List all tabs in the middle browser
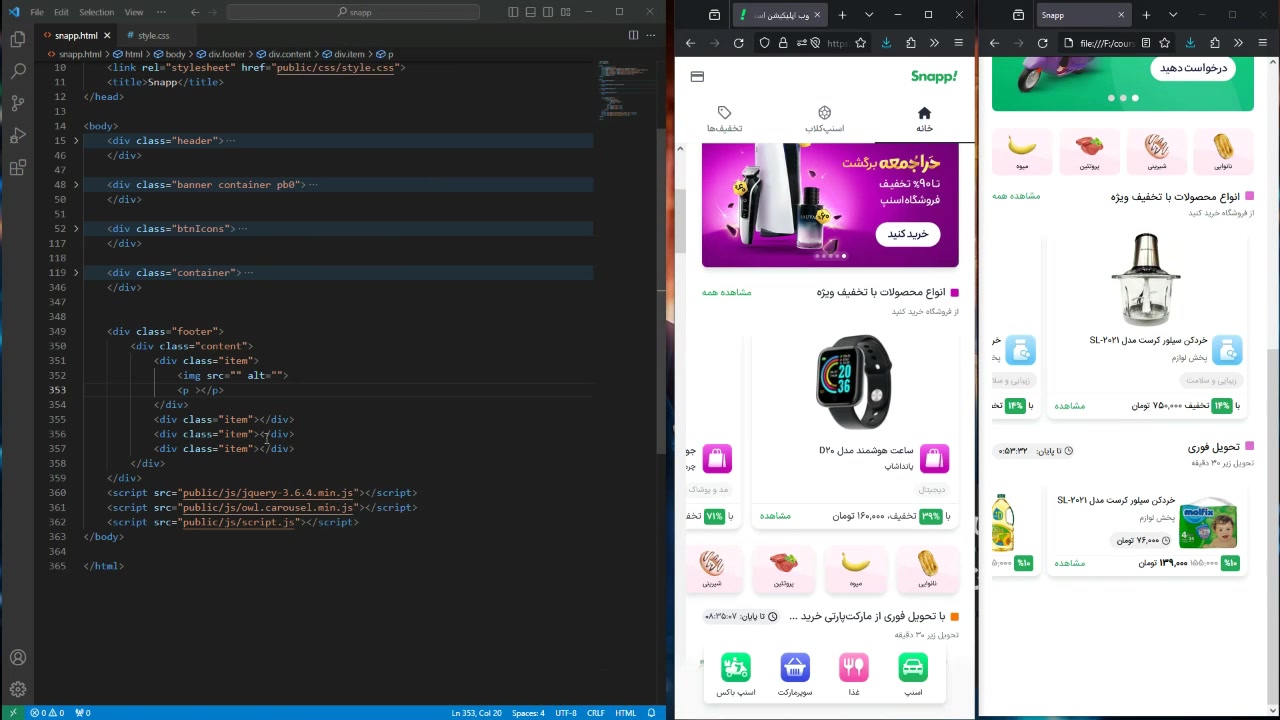 coord(869,15)
